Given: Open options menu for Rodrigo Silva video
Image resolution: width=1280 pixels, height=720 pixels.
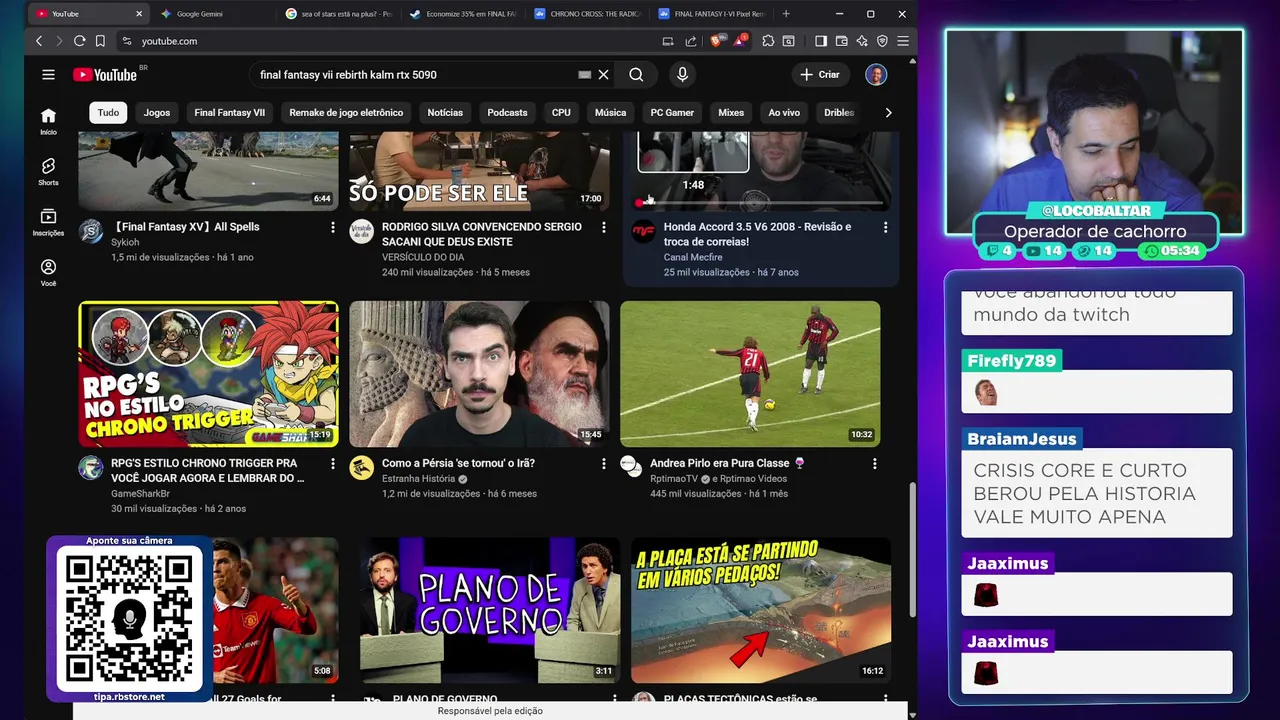Looking at the screenshot, I should (x=603, y=228).
